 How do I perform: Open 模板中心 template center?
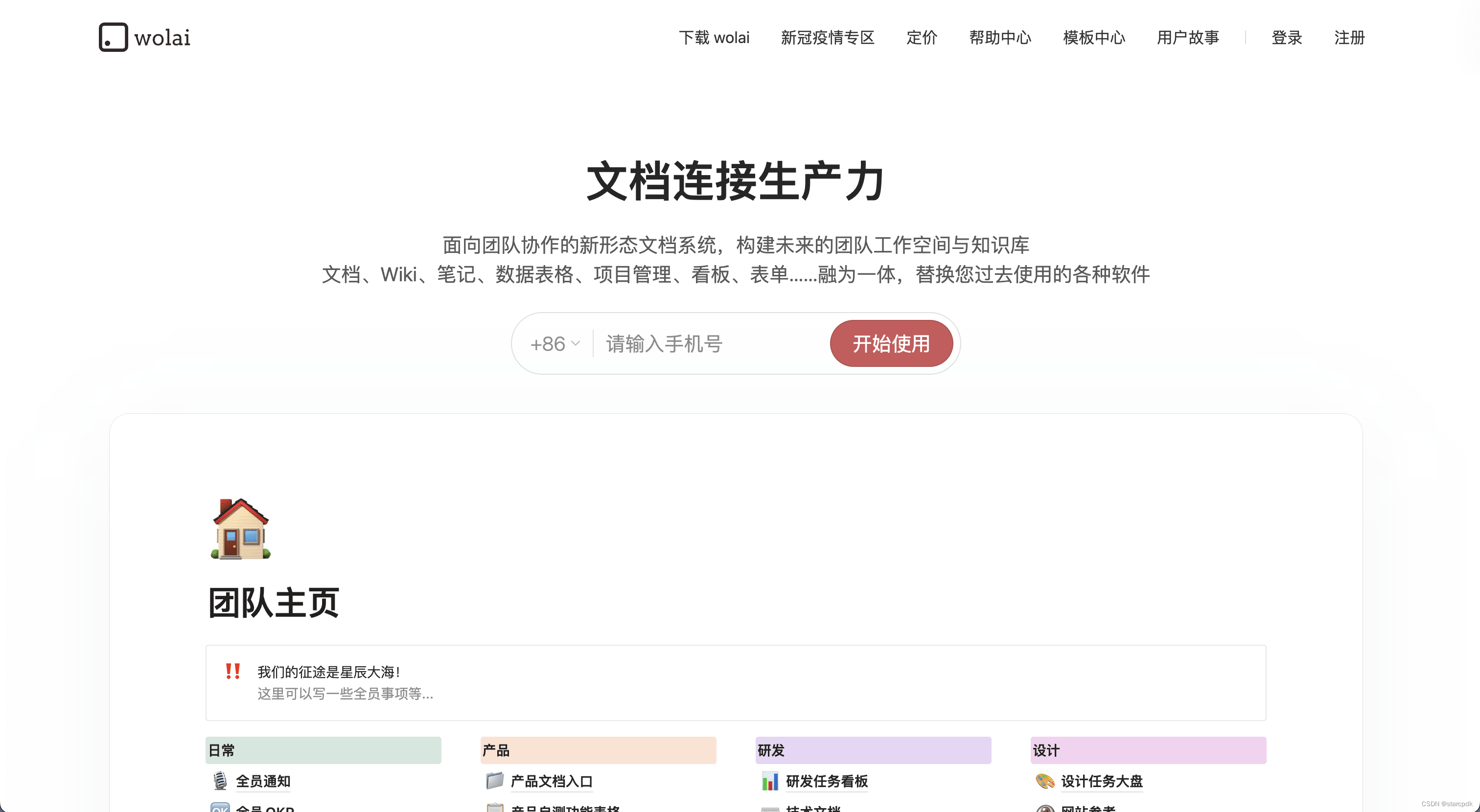click(x=1094, y=38)
